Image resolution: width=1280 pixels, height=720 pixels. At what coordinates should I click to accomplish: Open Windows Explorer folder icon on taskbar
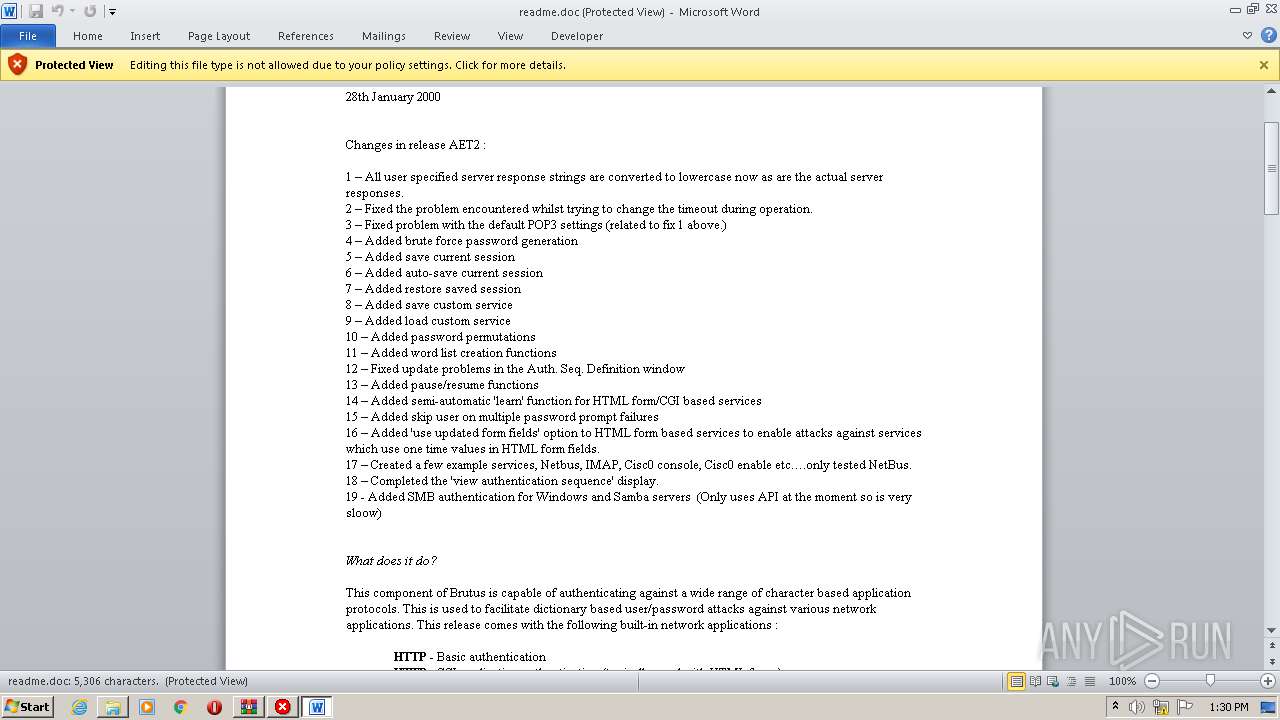[113, 707]
